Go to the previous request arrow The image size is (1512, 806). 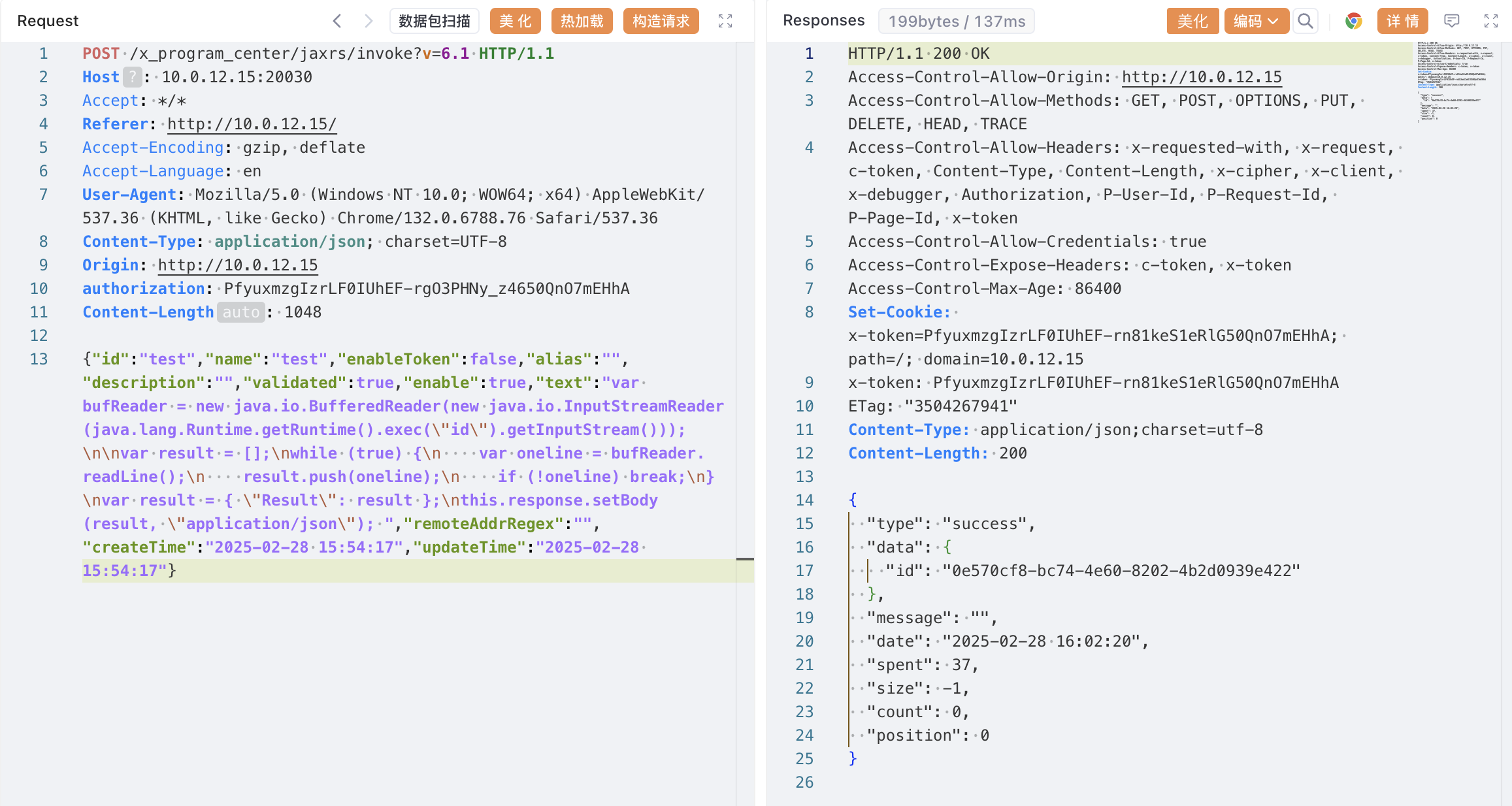[337, 21]
